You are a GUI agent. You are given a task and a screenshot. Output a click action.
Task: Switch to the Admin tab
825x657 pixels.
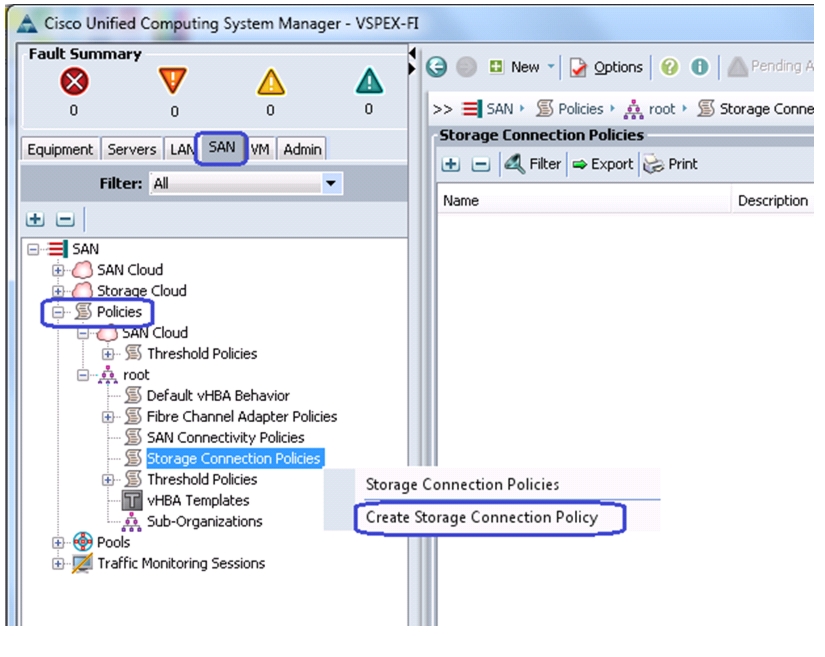click(302, 149)
